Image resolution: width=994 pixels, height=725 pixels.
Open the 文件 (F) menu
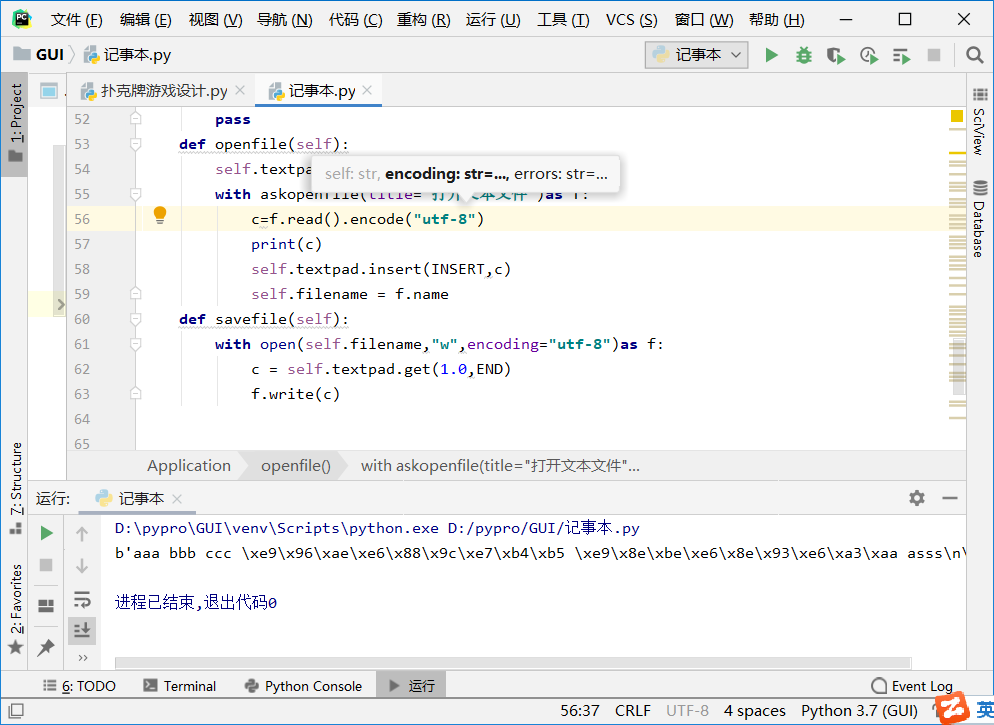click(76, 20)
